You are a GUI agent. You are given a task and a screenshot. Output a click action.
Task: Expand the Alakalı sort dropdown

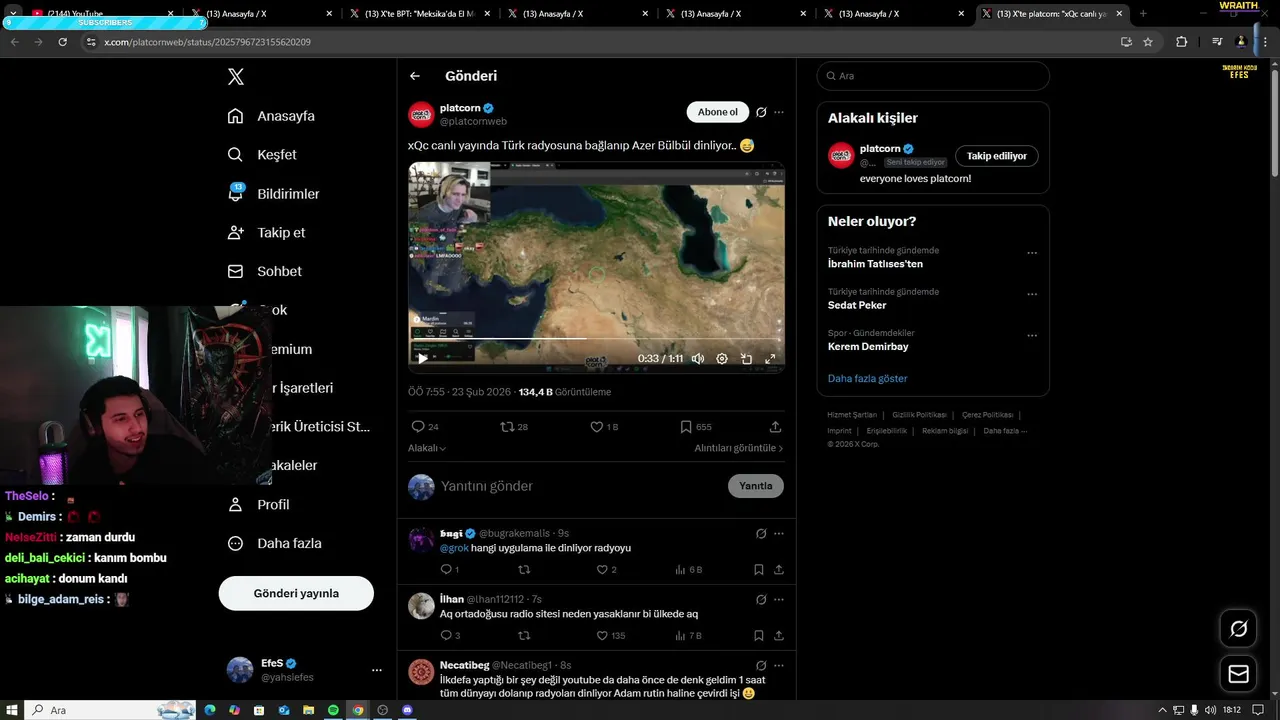click(x=427, y=448)
